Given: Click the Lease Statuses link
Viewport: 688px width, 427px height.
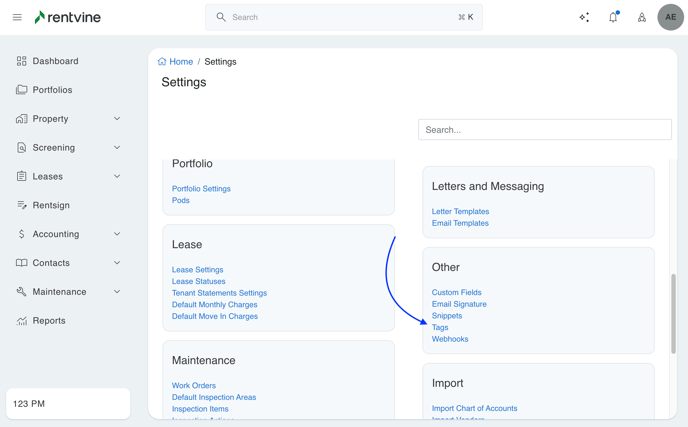Looking at the screenshot, I should [x=198, y=281].
